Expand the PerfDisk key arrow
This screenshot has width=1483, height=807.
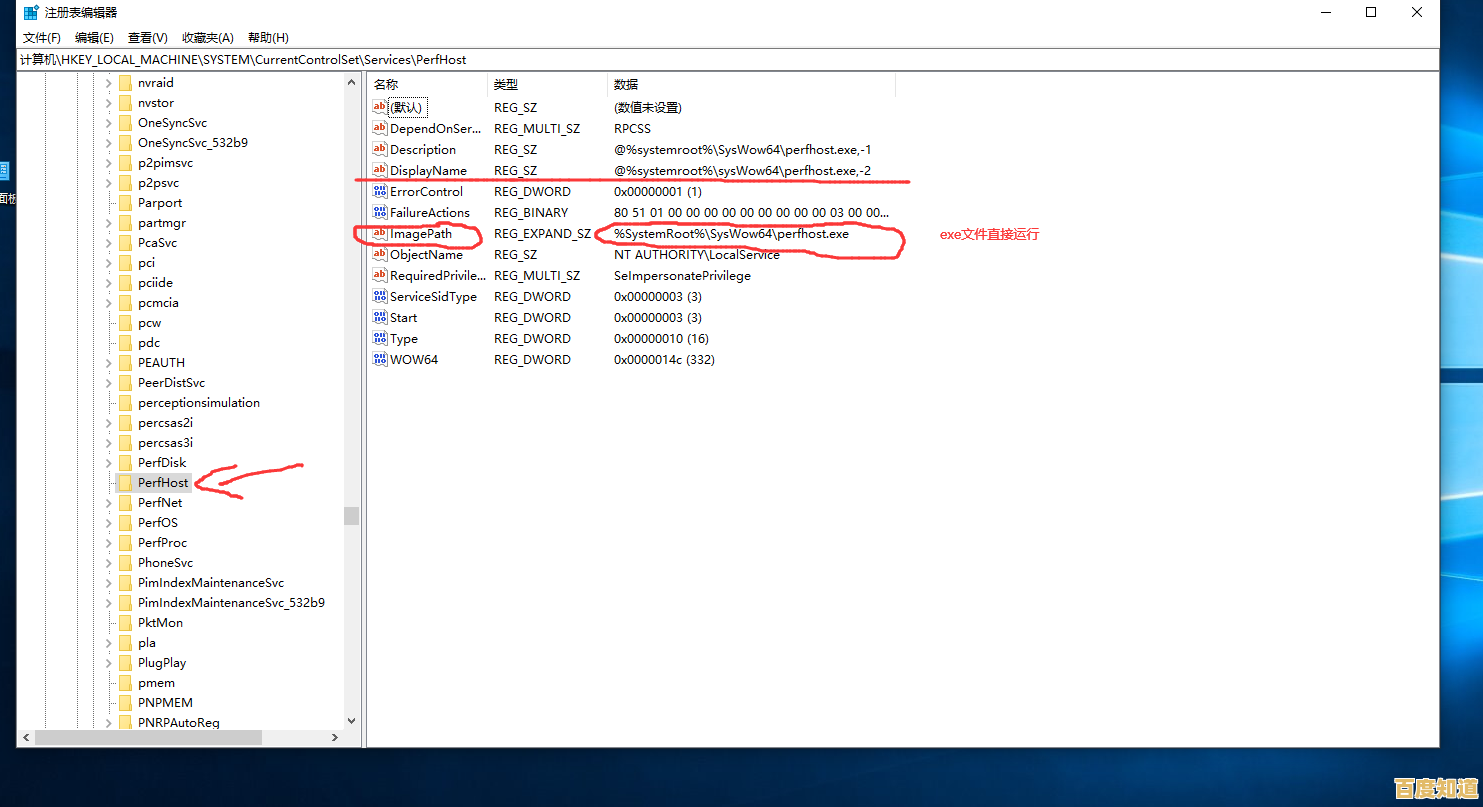pyautogui.click(x=108, y=463)
